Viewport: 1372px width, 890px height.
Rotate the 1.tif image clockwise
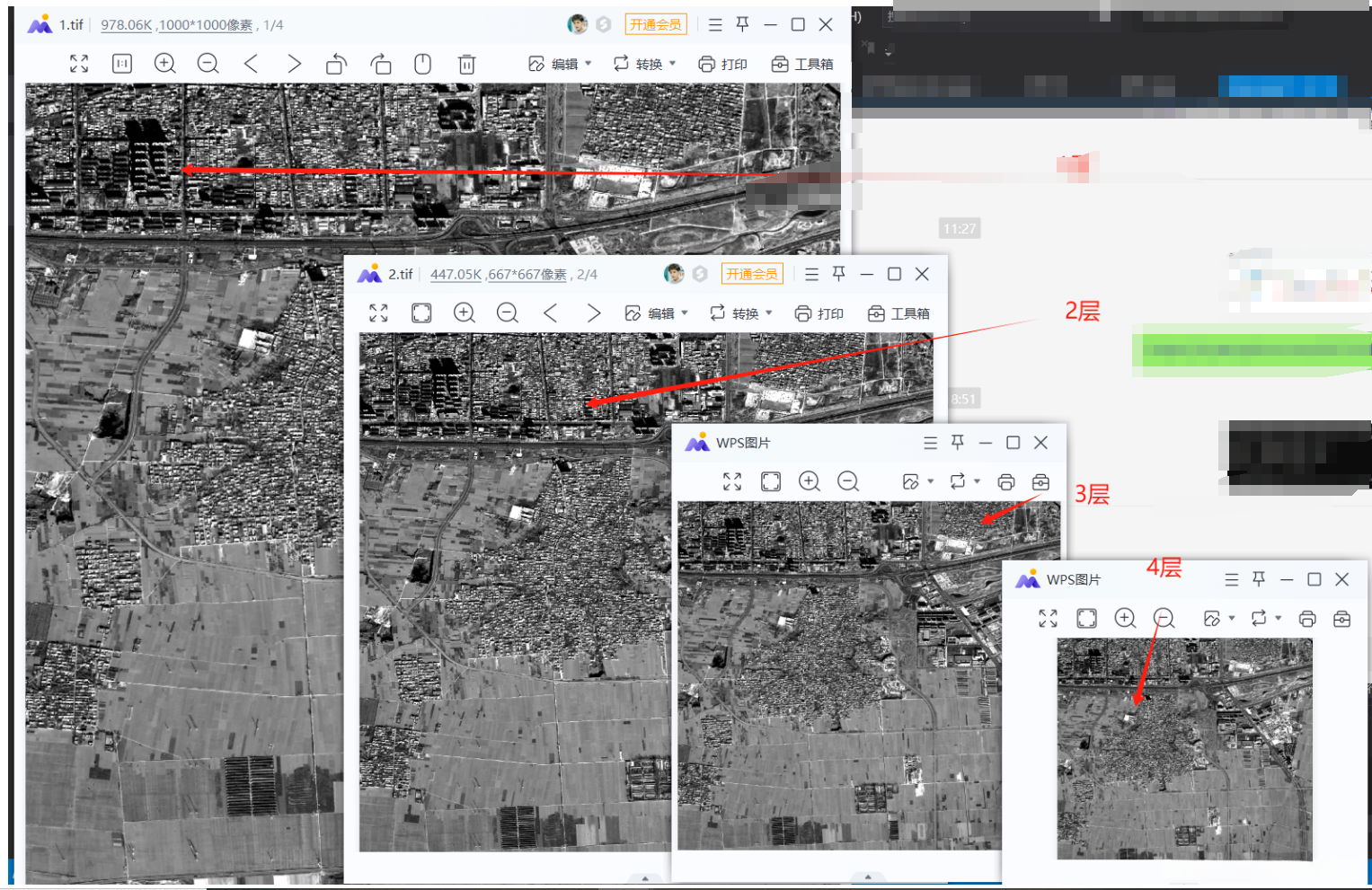(x=380, y=64)
